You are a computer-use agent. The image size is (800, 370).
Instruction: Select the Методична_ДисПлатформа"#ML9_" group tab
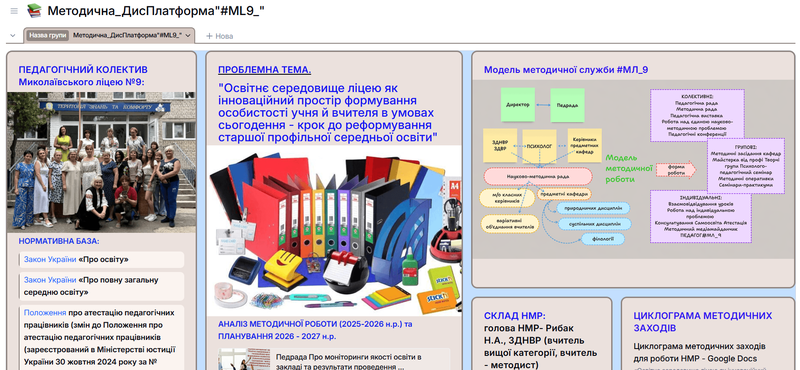point(109,35)
